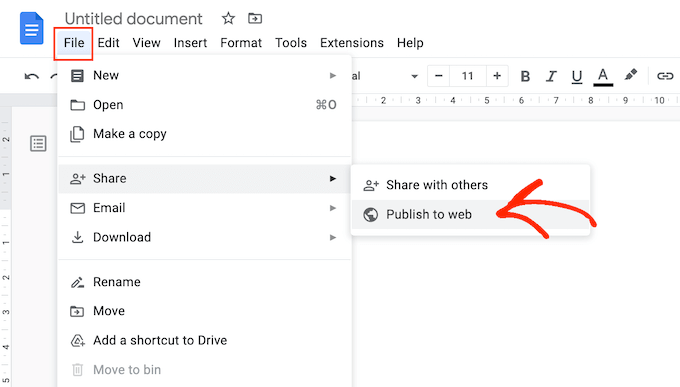Star the Untitled document
The width and height of the screenshot is (680, 387).
coord(228,19)
